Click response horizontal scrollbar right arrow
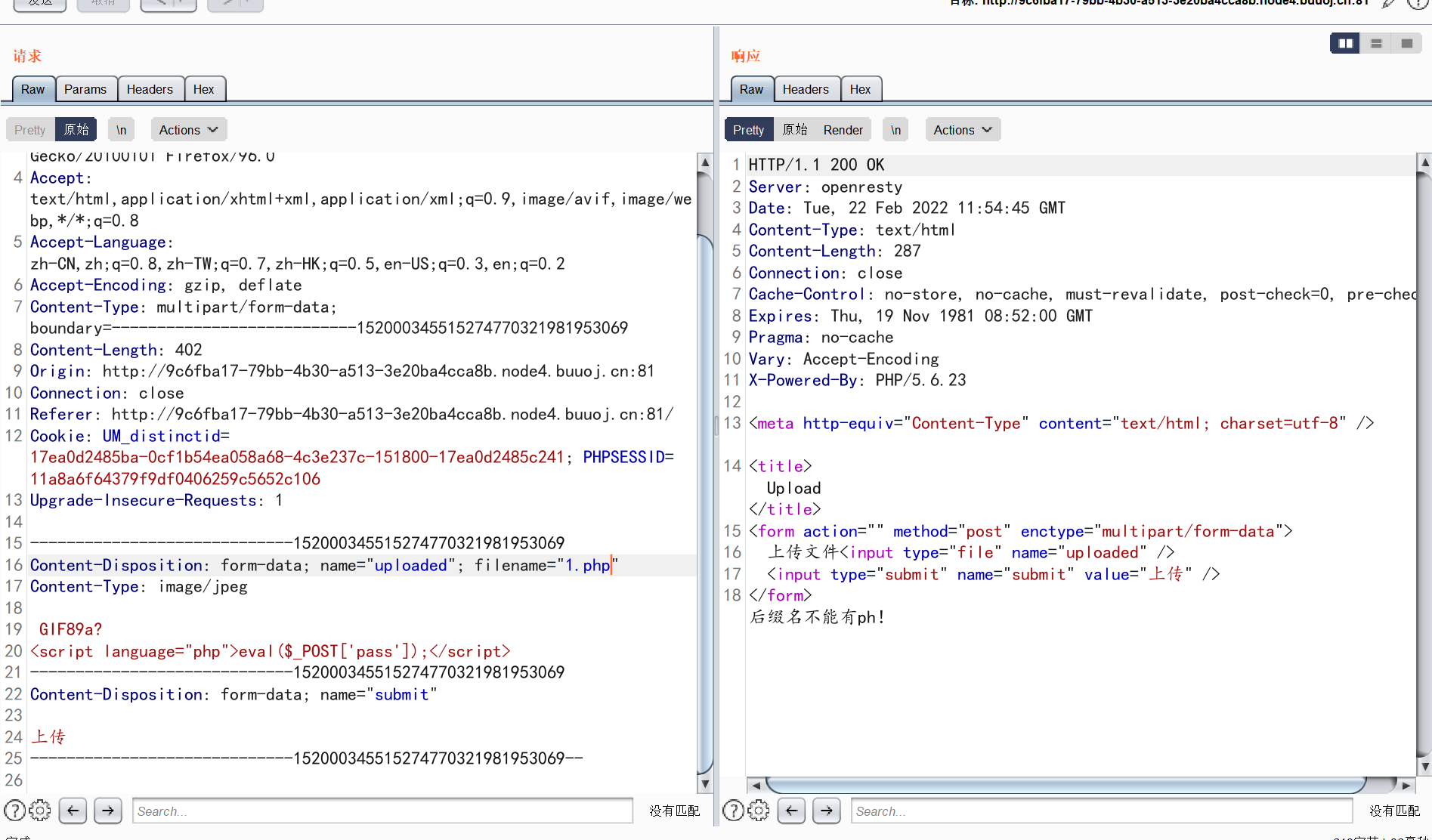Screen dimensions: 1432x840 1406,785
